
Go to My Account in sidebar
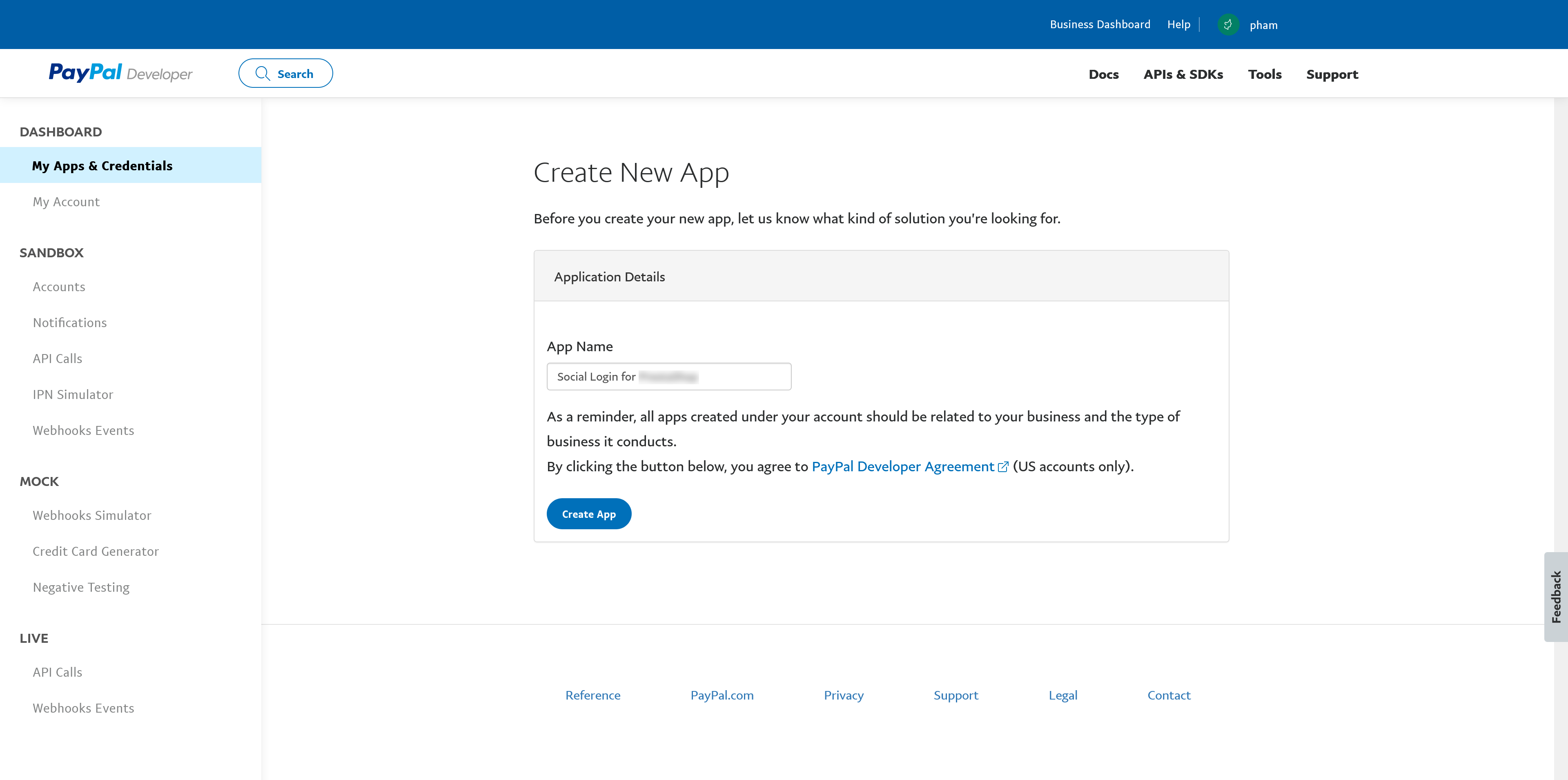[66, 202]
